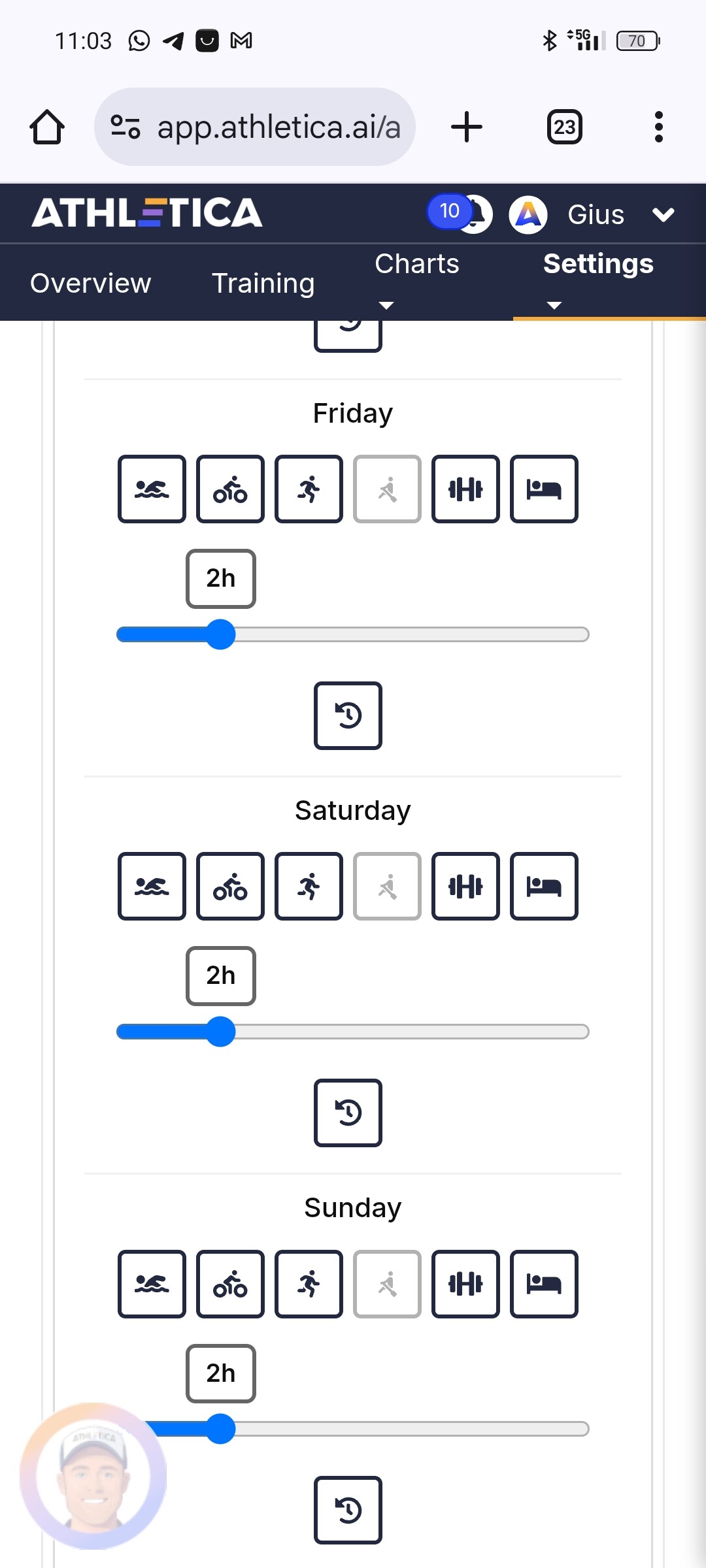Open the AI coach avatar chat bubble
The height and width of the screenshot is (1568, 706).
pyautogui.click(x=93, y=1476)
